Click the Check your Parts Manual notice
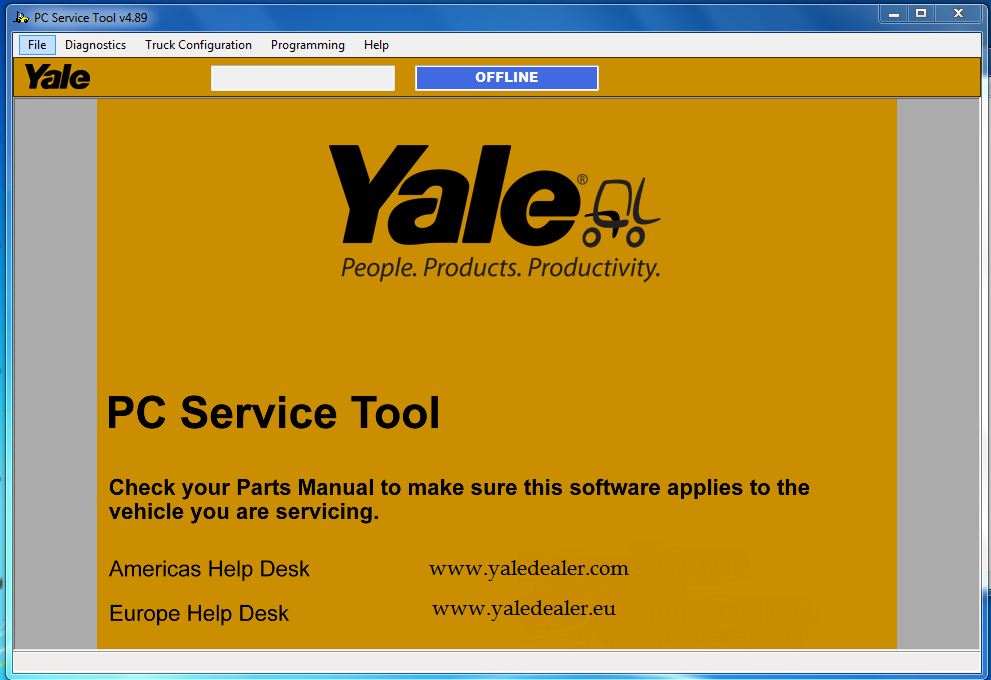Image resolution: width=991 pixels, height=680 pixels. (459, 499)
